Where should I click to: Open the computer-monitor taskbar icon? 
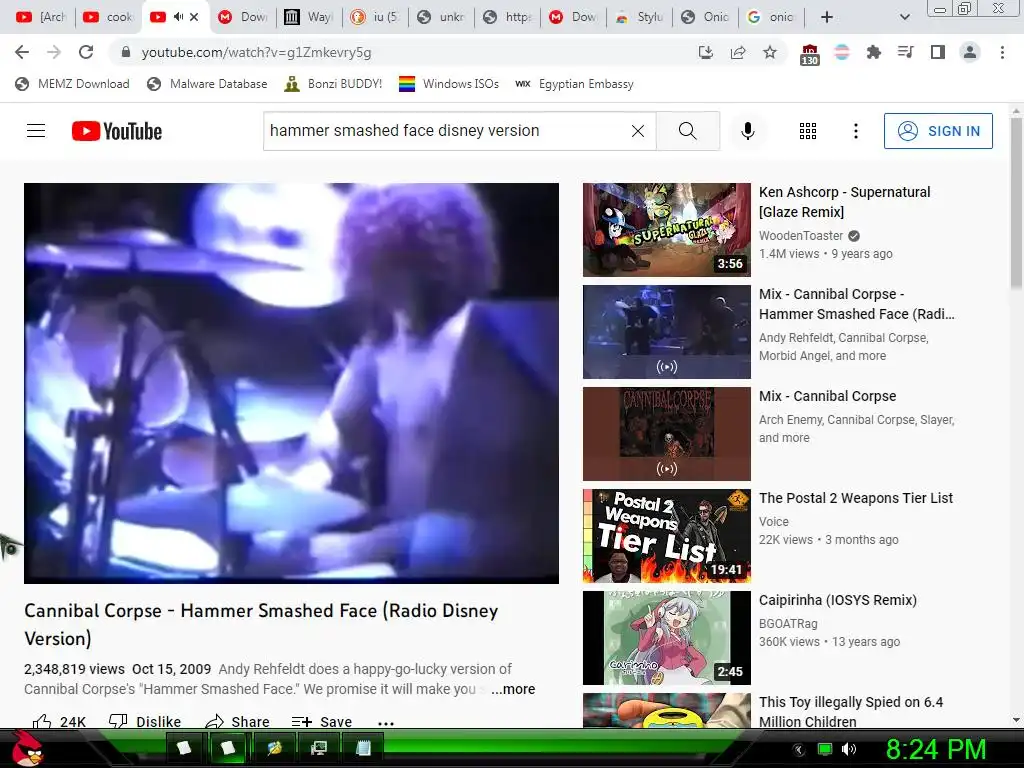319,748
